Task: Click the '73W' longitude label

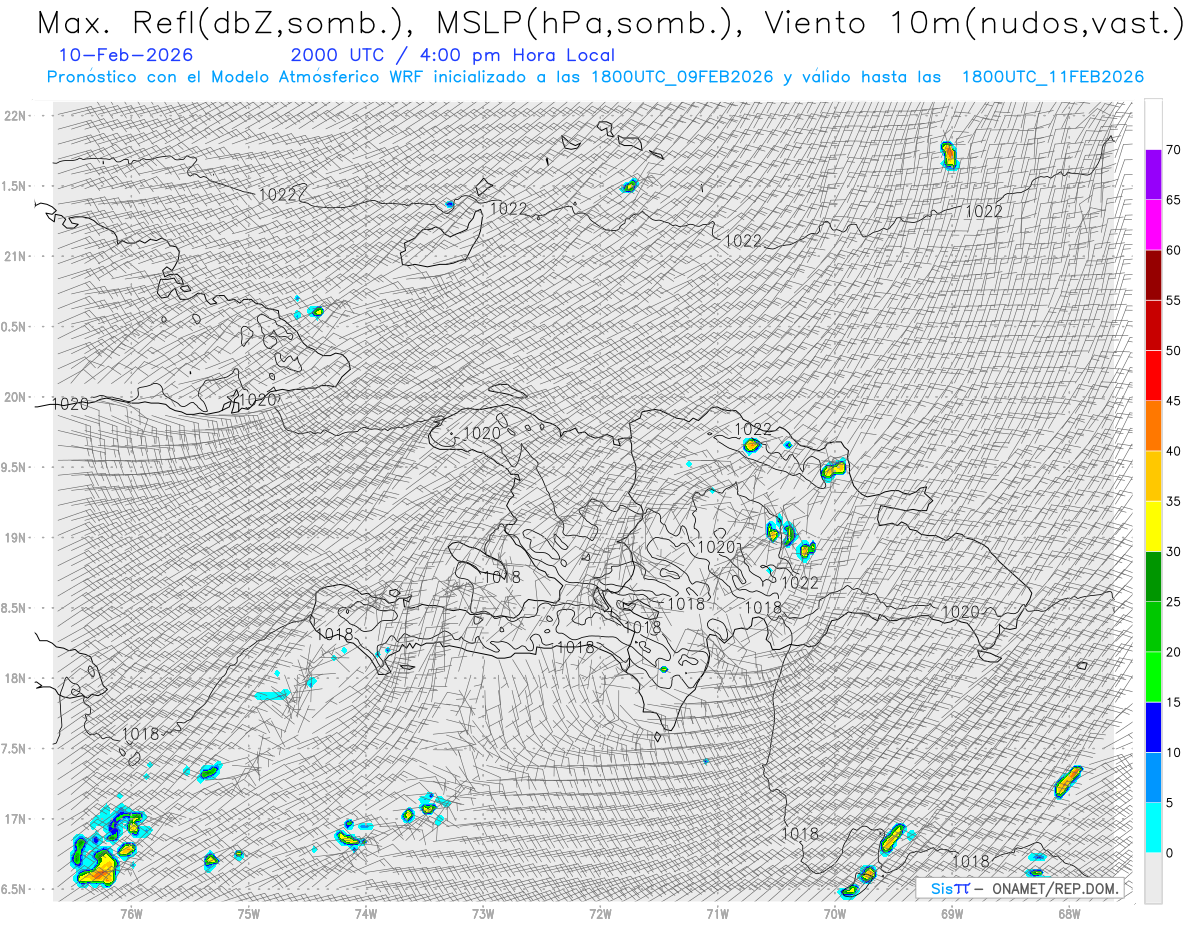Action: (483, 913)
